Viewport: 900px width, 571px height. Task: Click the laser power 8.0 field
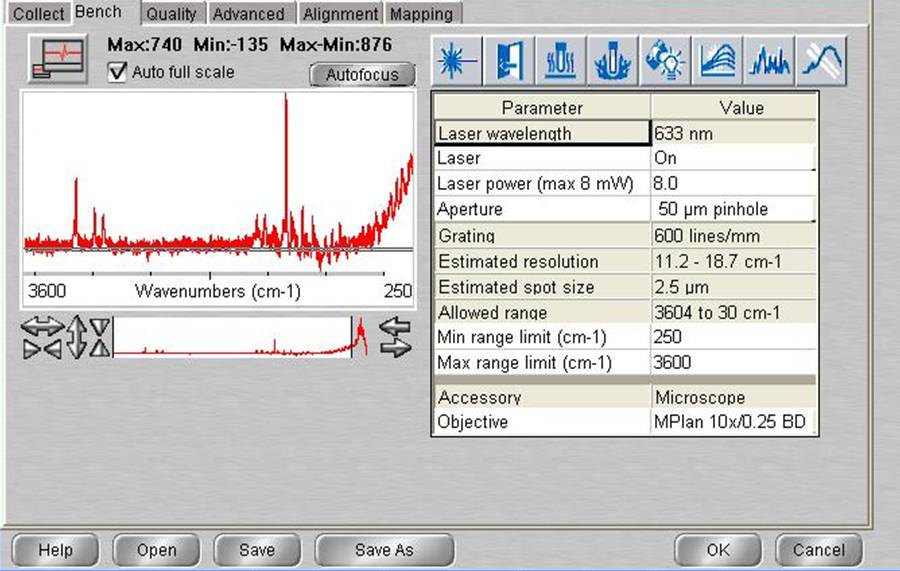(x=734, y=184)
